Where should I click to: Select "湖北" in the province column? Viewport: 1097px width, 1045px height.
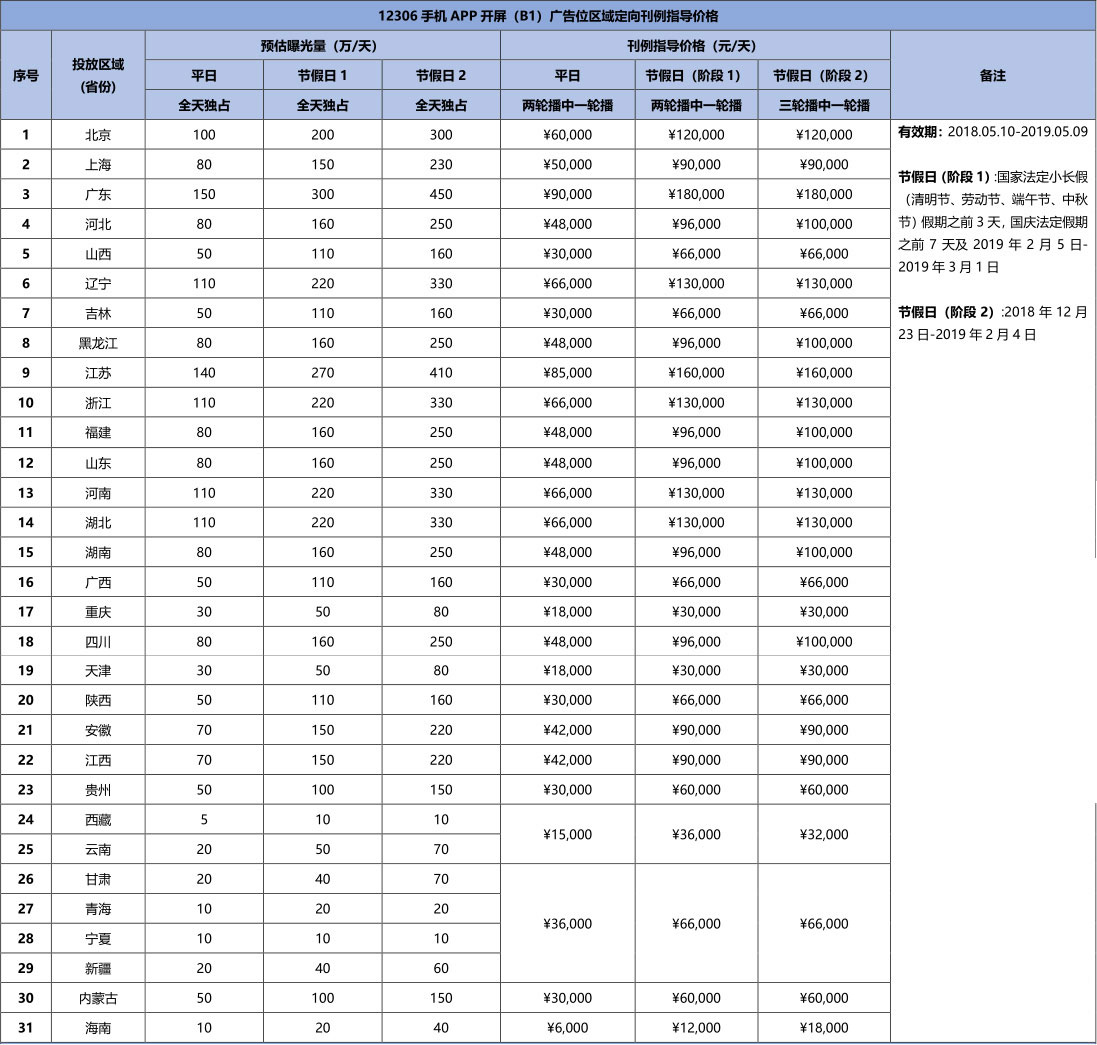coord(98,522)
